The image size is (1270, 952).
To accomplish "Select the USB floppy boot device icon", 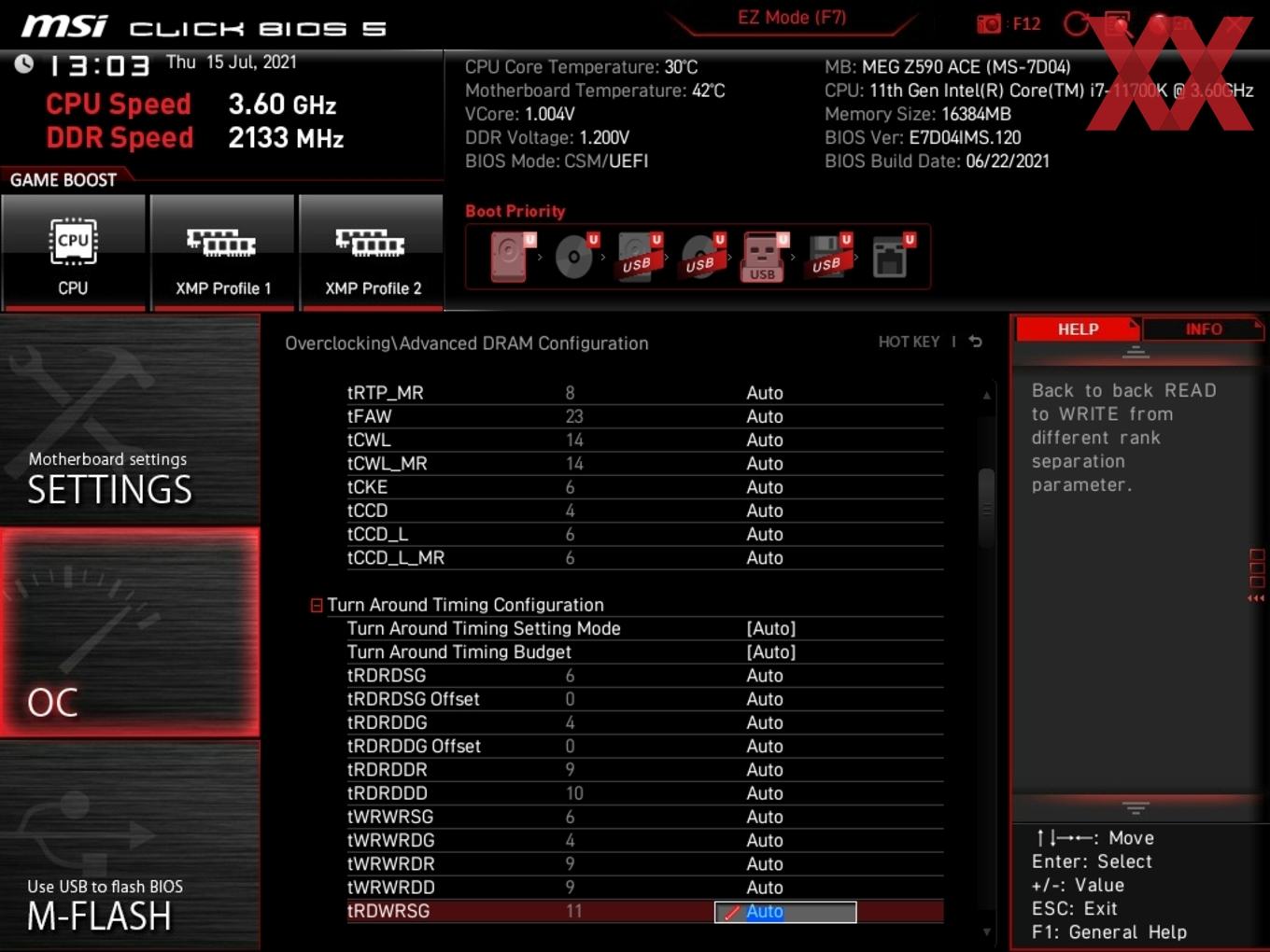I will pos(827,257).
